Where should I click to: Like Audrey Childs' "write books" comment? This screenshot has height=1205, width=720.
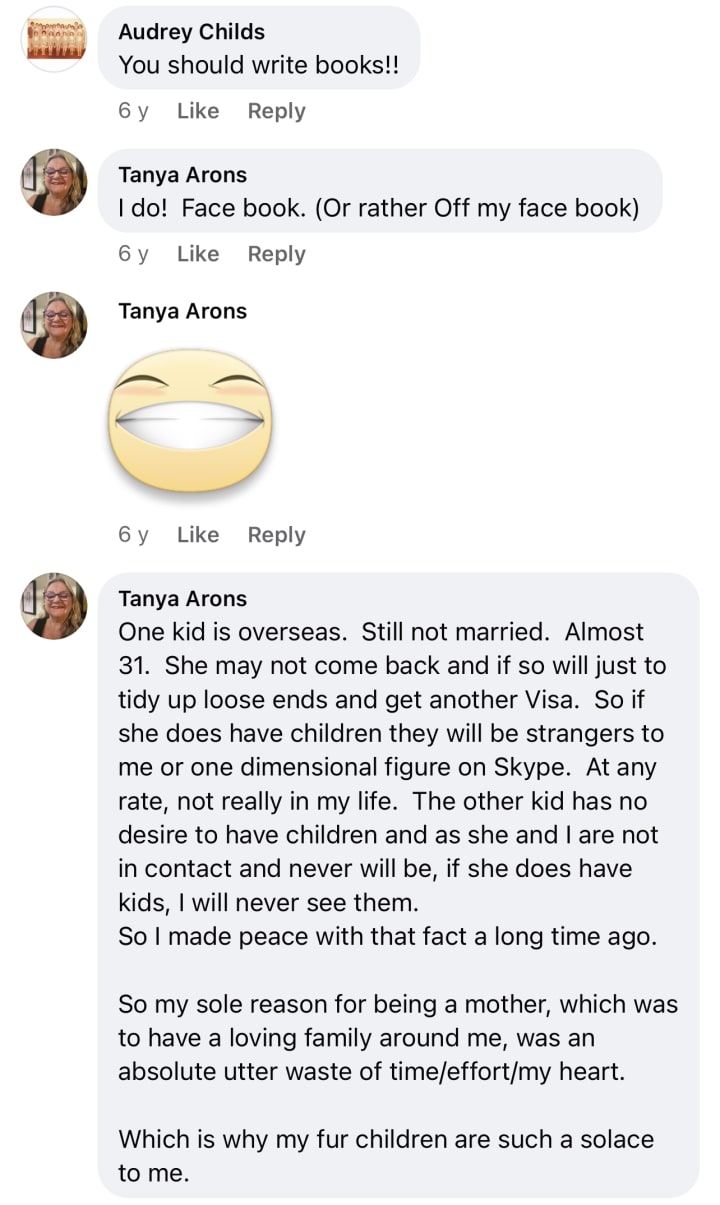(198, 111)
